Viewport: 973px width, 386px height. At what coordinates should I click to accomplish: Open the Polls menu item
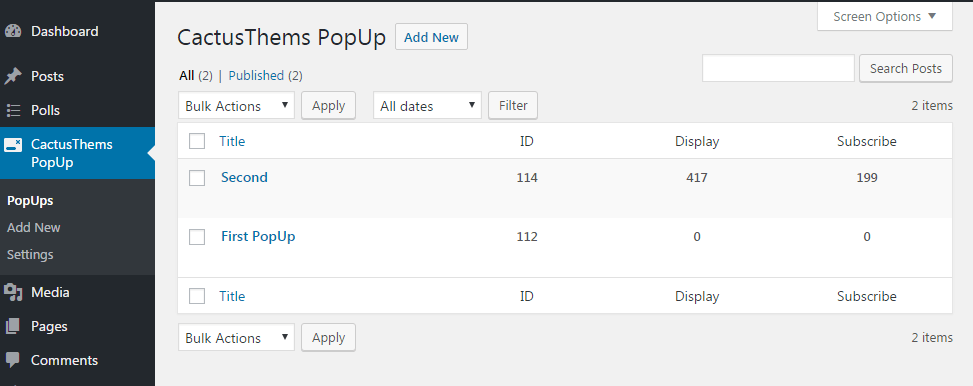45,110
